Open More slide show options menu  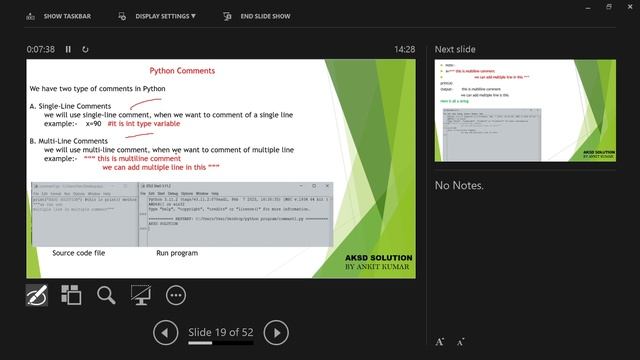pyautogui.click(x=176, y=295)
